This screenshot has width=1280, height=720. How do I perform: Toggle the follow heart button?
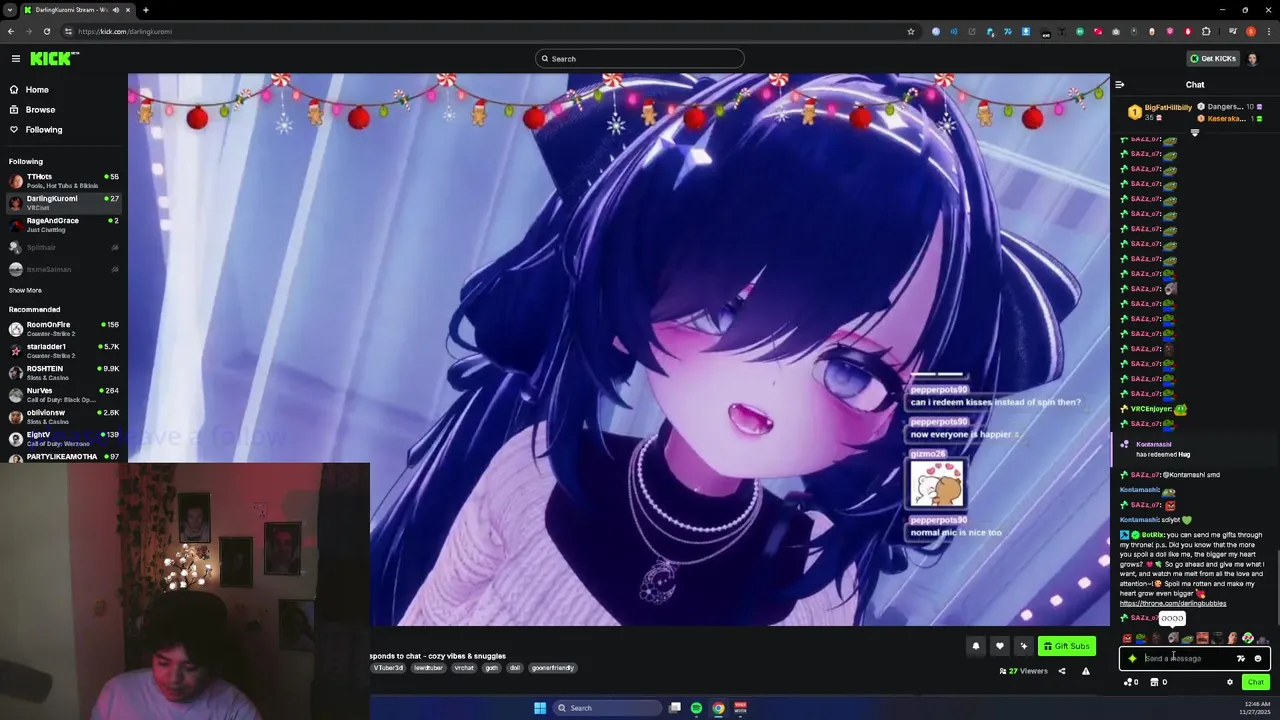tap(999, 646)
